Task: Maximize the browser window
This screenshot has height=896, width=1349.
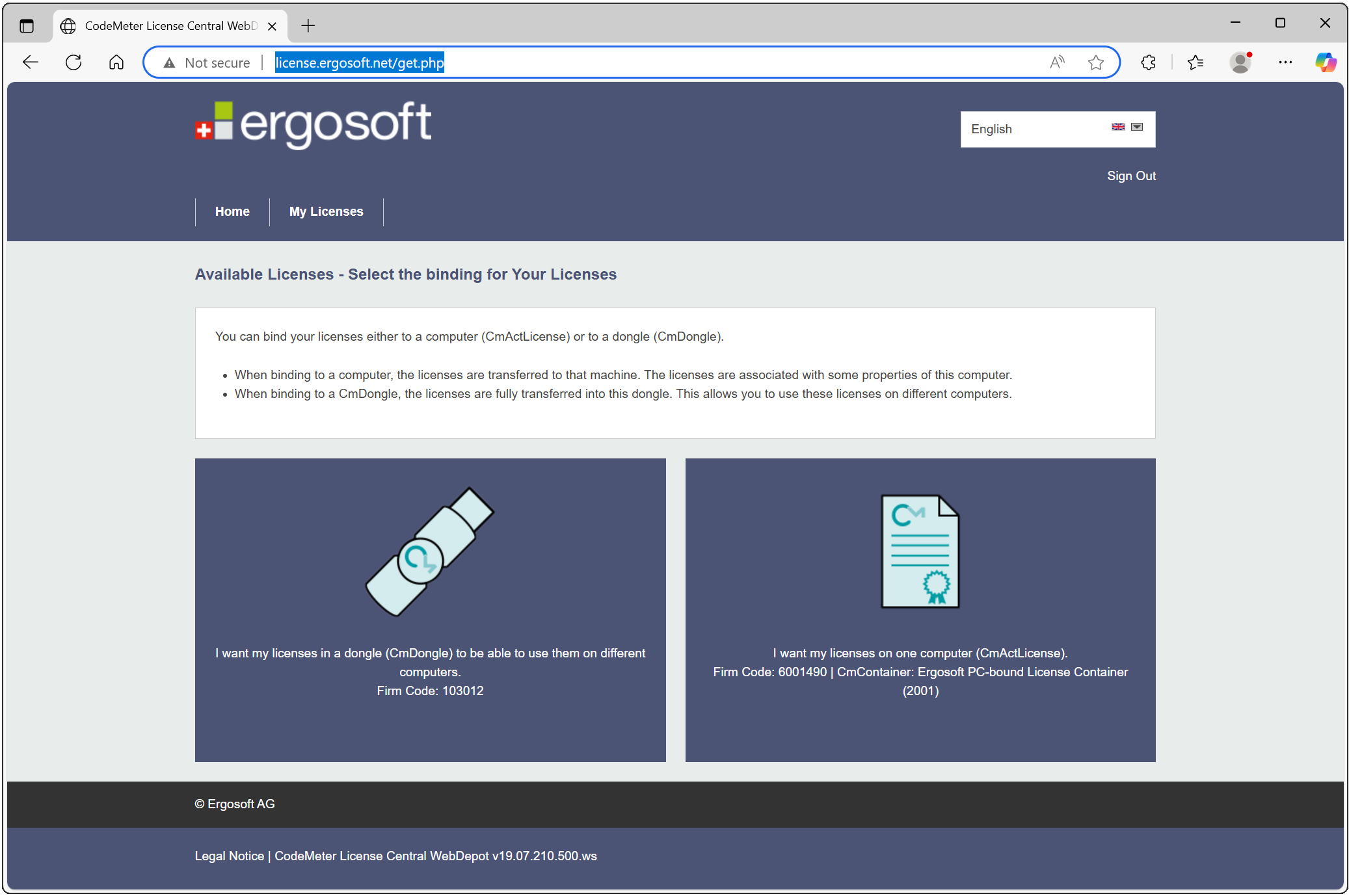Action: (1280, 23)
